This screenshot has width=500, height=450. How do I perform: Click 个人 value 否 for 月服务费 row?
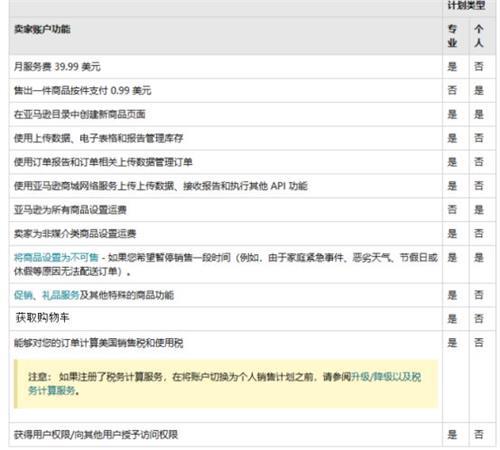479,67
